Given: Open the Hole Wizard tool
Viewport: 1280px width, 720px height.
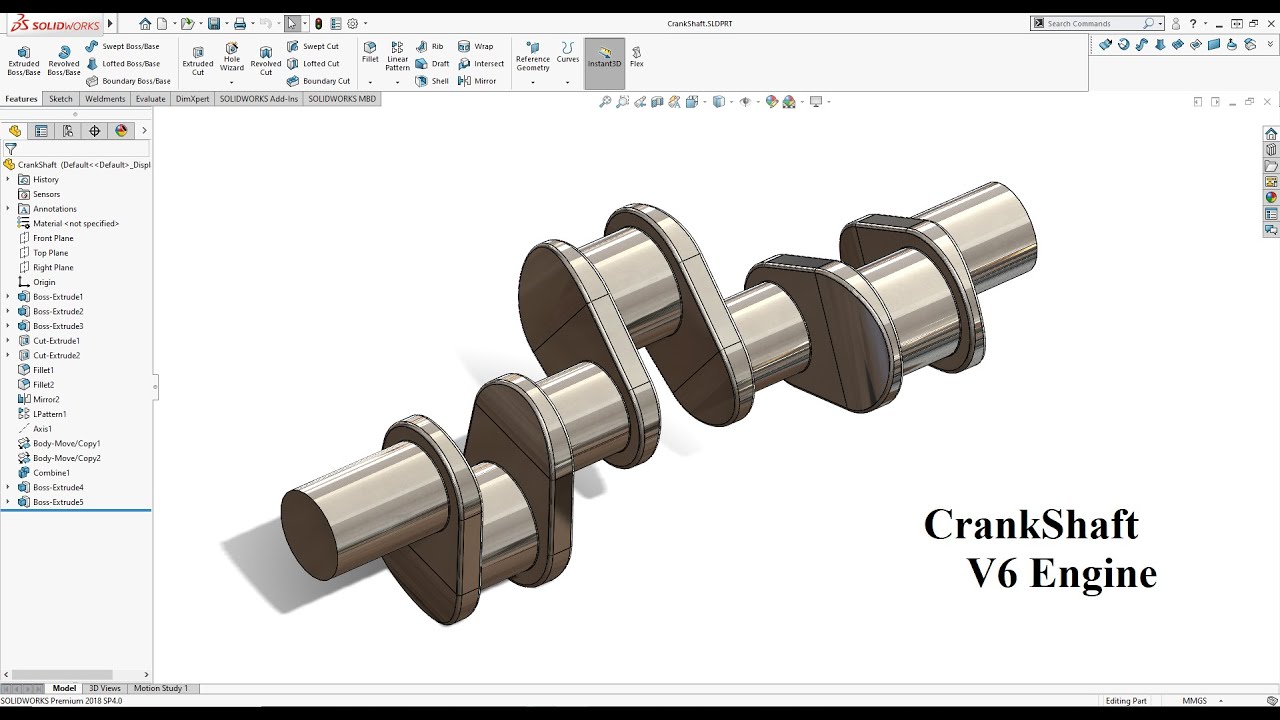Looking at the screenshot, I should (232, 57).
